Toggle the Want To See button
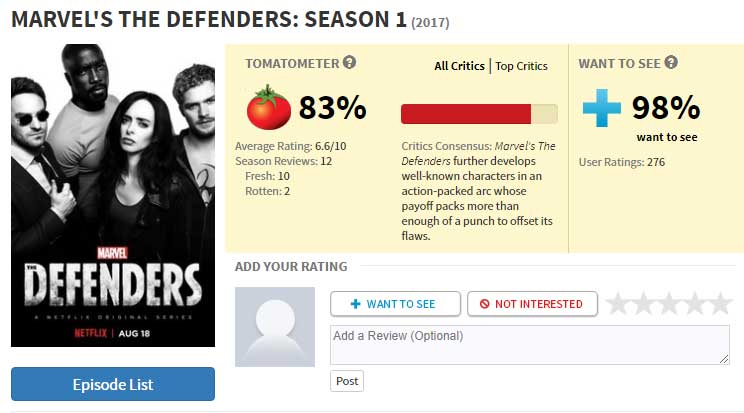Image resolution: width=744 pixels, height=413 pixels. (395, 304)
